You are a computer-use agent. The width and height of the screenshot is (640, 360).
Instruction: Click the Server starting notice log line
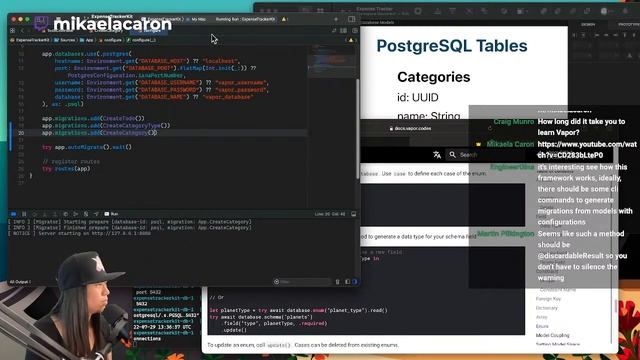tap(80, 233)
